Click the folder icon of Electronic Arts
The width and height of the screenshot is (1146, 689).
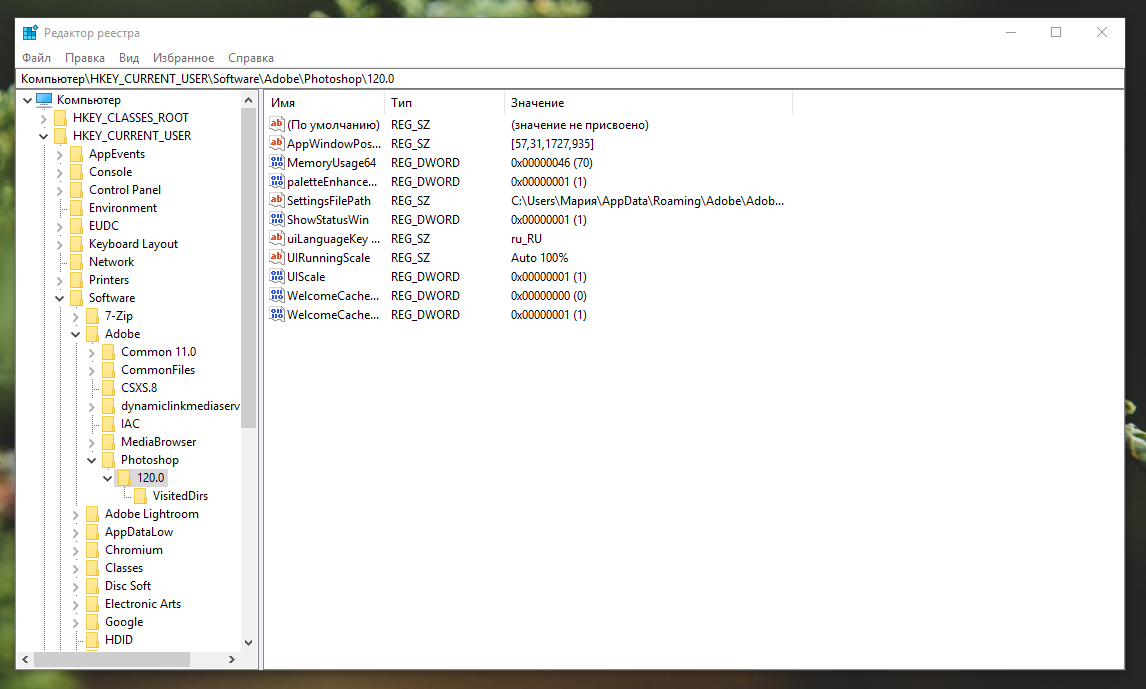click(93, 604)
